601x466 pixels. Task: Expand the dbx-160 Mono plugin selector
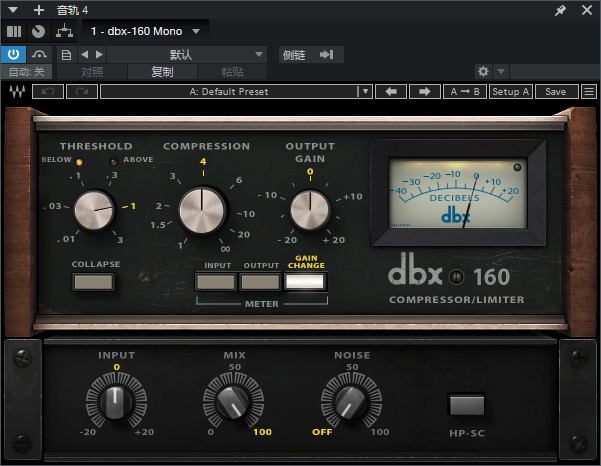point(196,31)
